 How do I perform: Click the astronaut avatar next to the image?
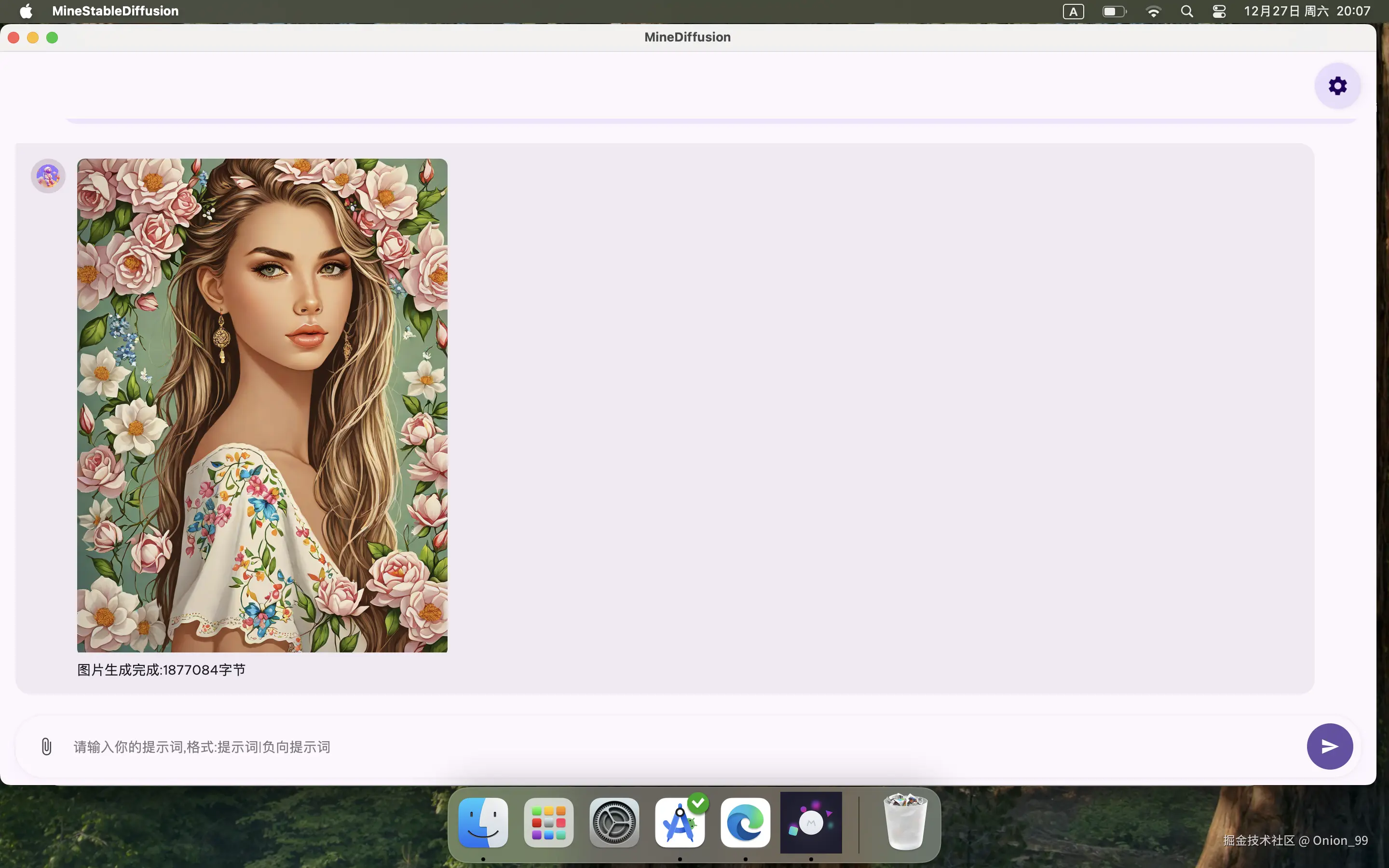pyautogui.click(x=47, y=176)
